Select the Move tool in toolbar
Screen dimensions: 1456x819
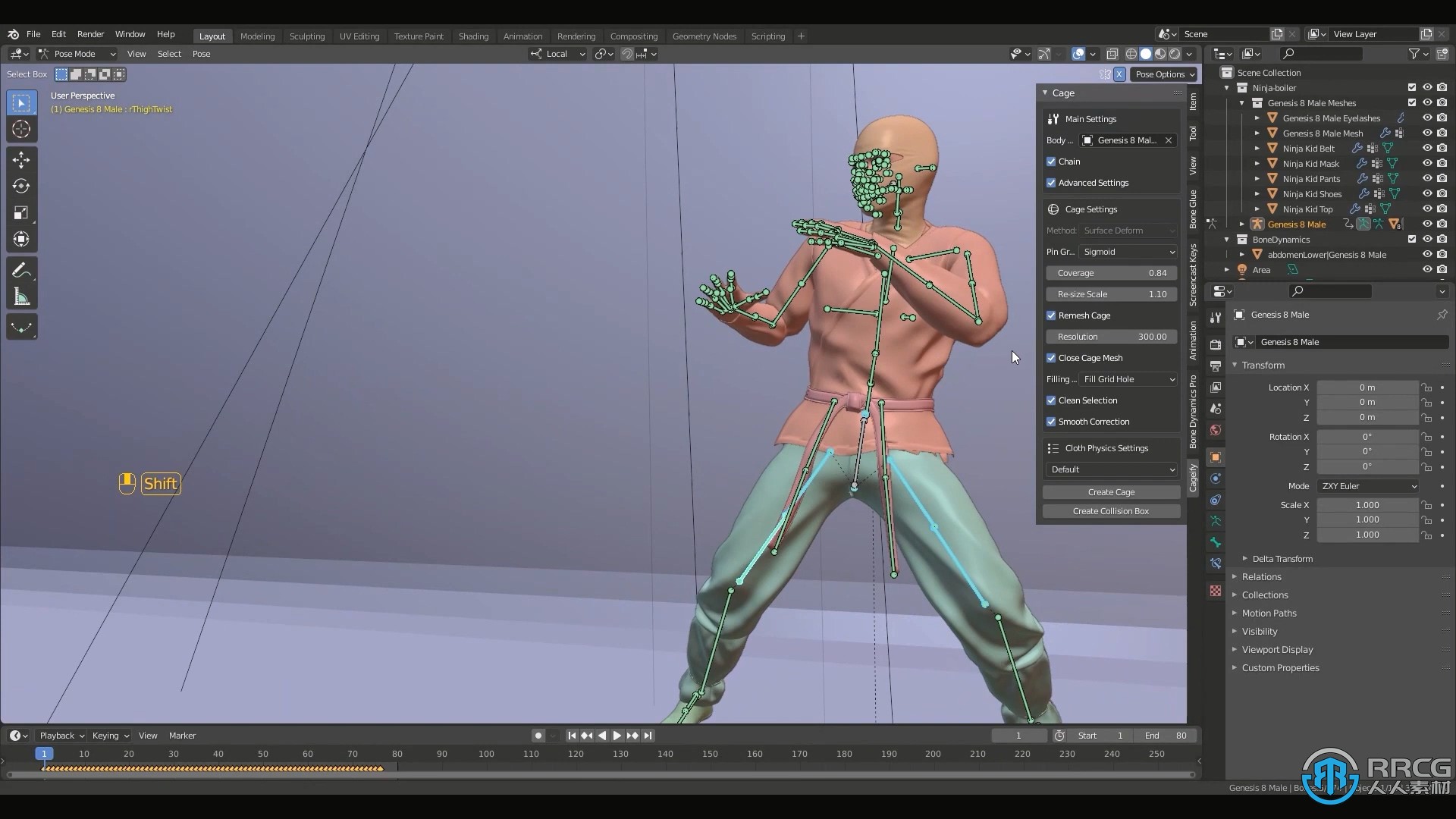[x=21, y=159]
